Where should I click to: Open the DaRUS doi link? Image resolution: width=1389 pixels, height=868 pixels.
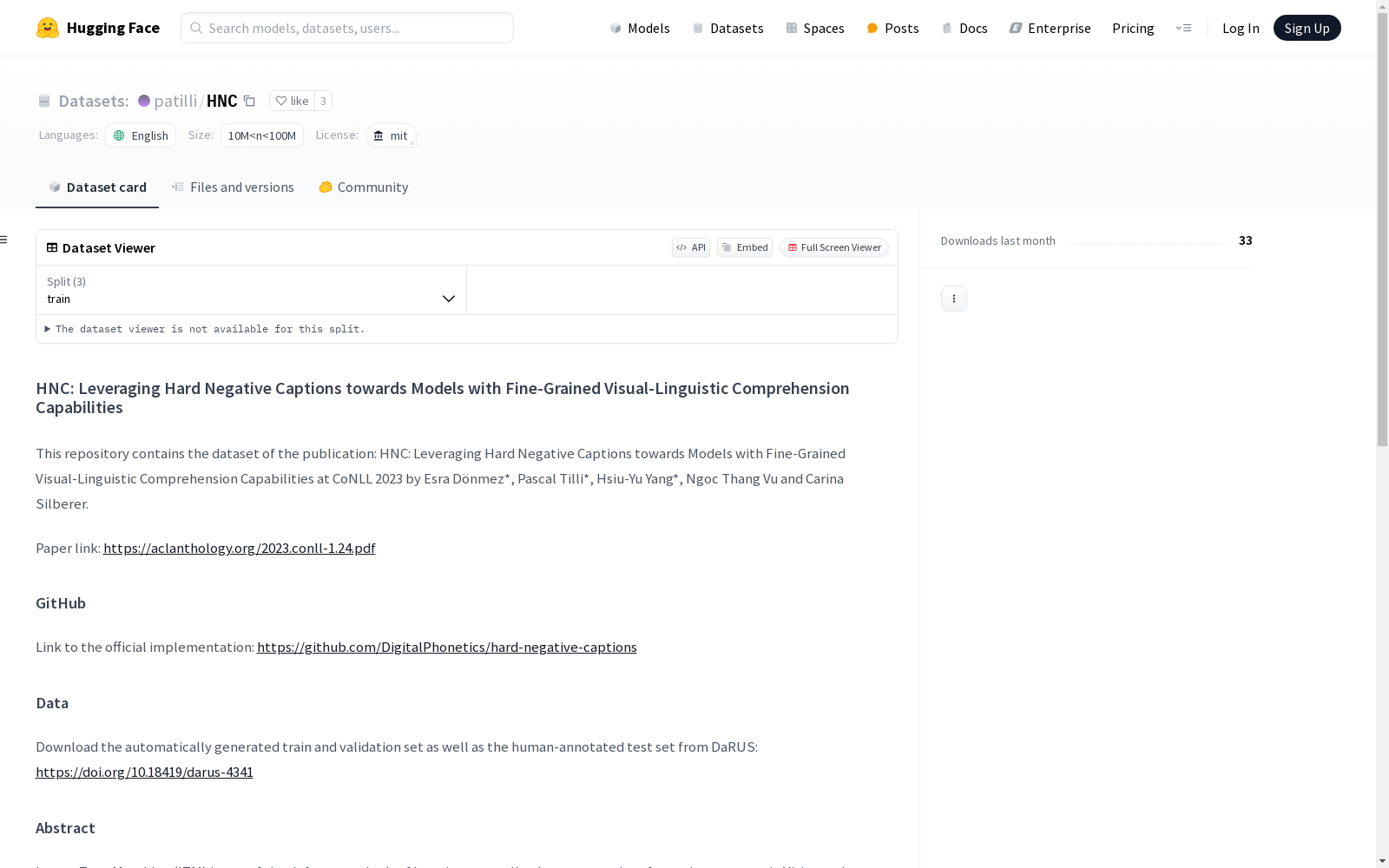coord(144,772)
